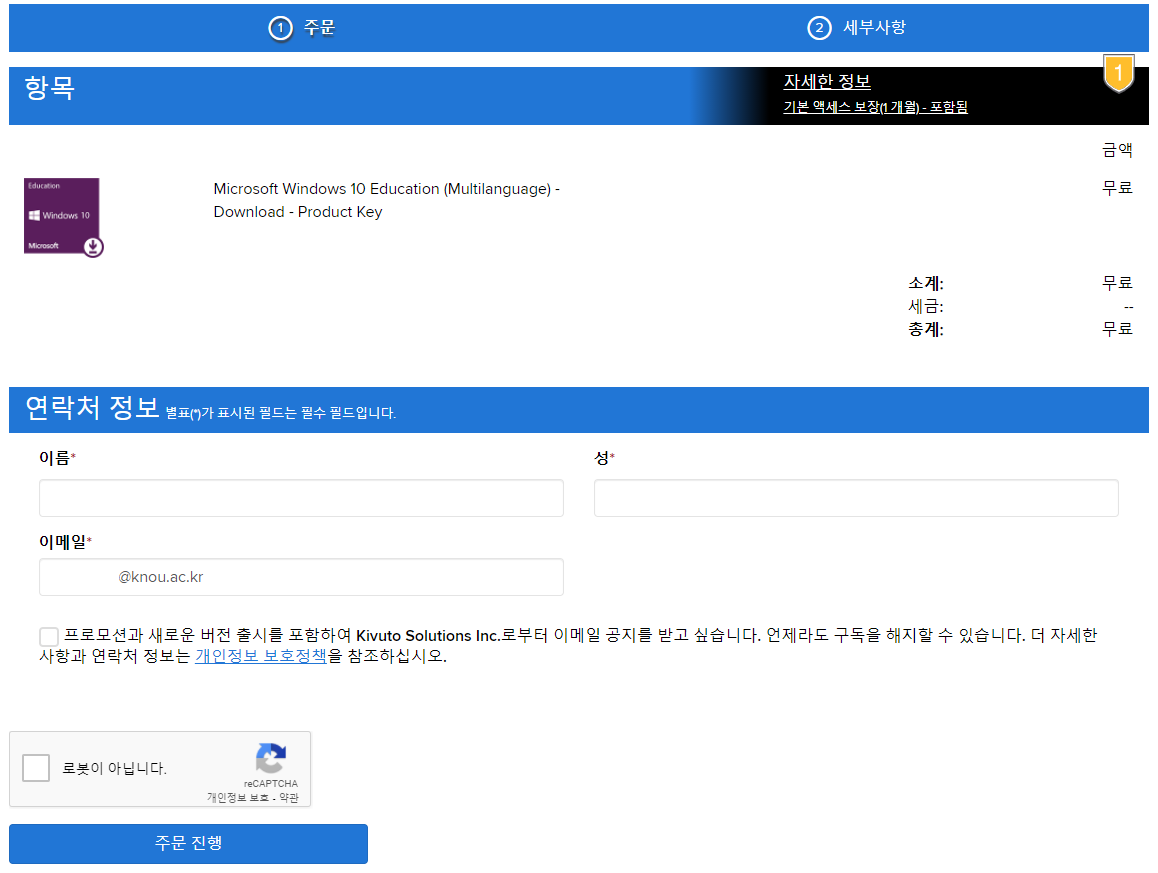Click the 세금 label
The width and height of the screenshot is (1158, 873).
click(925, 307)
